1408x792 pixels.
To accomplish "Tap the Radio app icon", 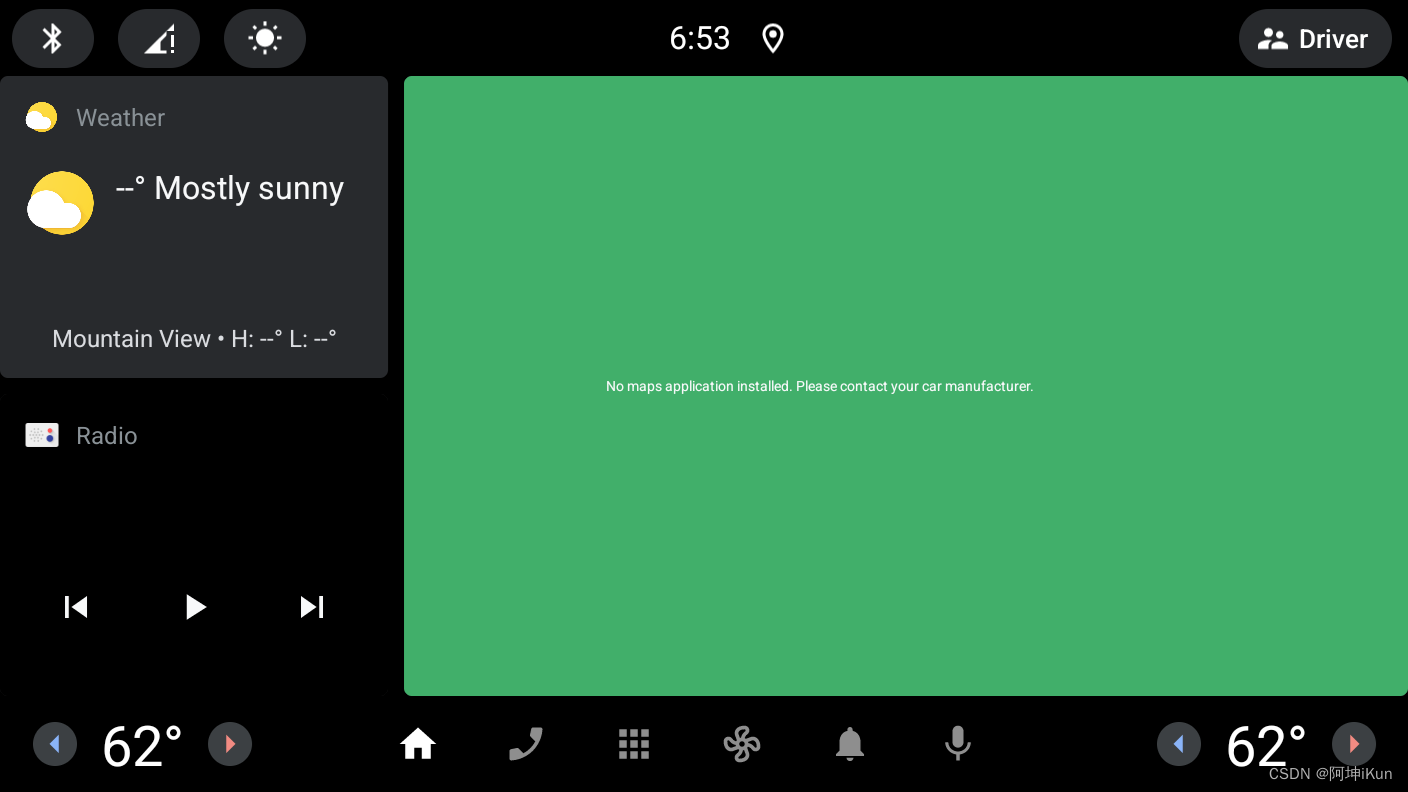I will point(42,435).
